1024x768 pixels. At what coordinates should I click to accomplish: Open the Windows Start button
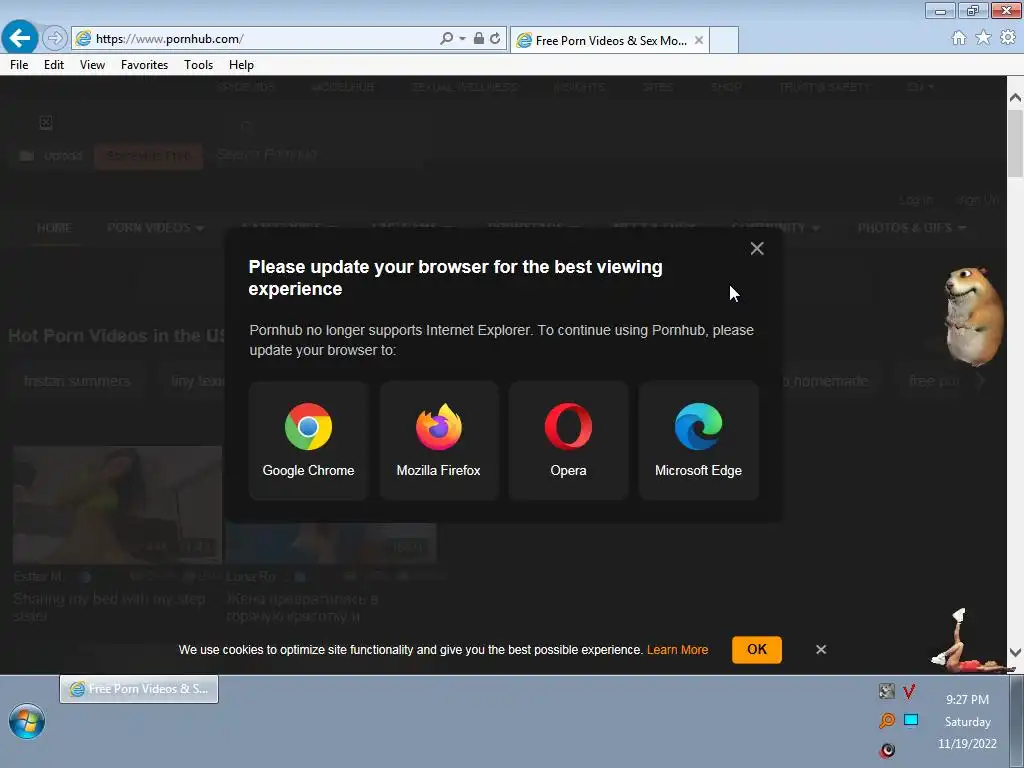[x=27, y=721]
